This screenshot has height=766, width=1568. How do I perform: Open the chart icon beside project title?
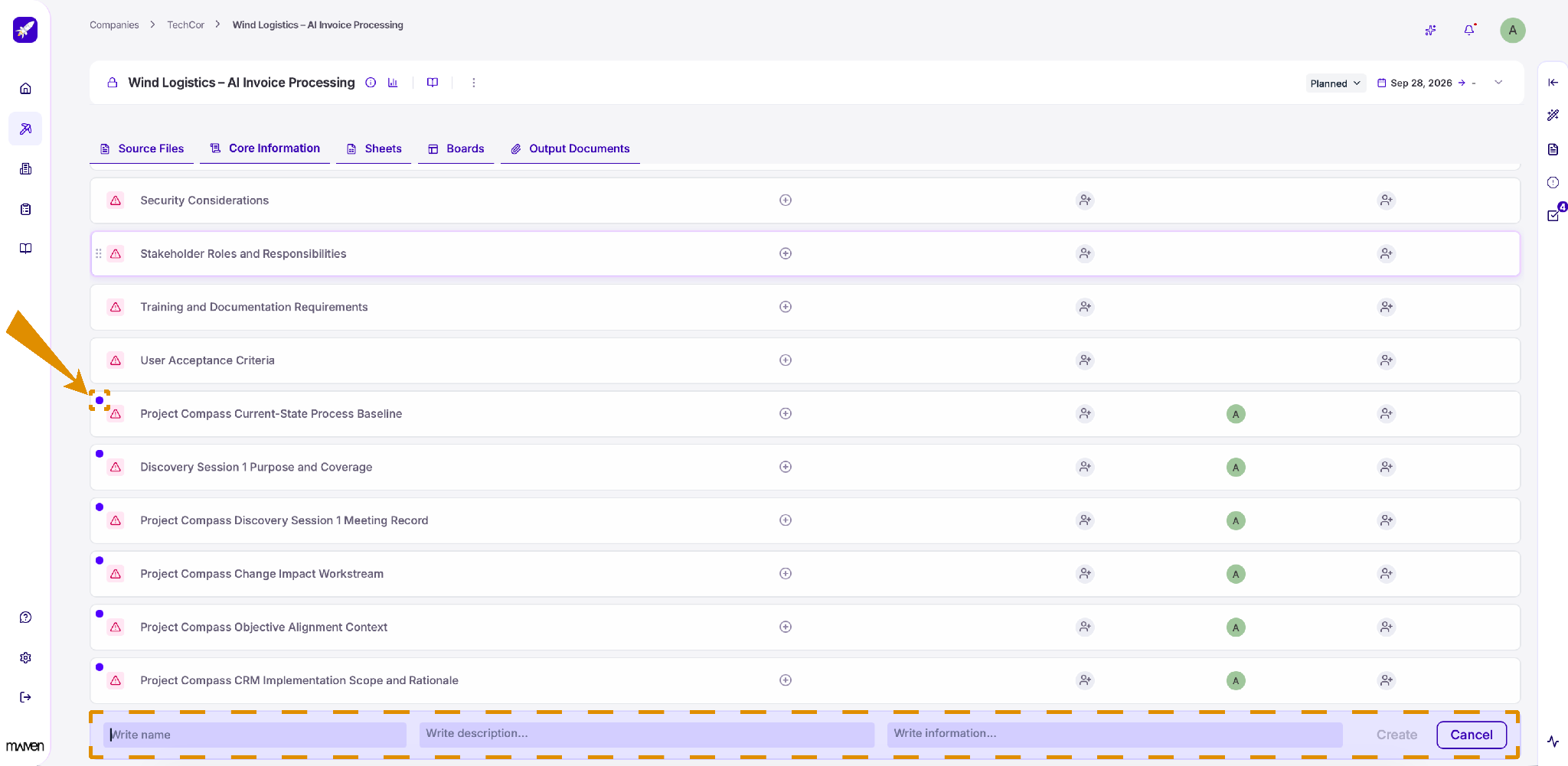pos(393,83)
